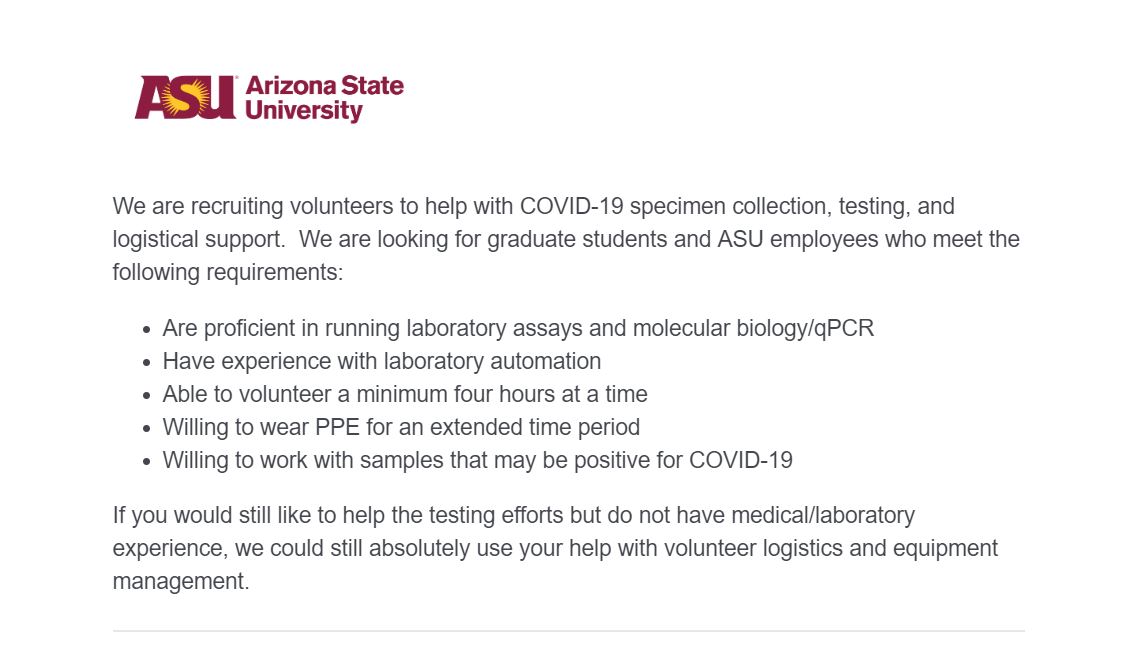Click the bullet dot before 'Have experience'
1124x653 pixels.
148,362
